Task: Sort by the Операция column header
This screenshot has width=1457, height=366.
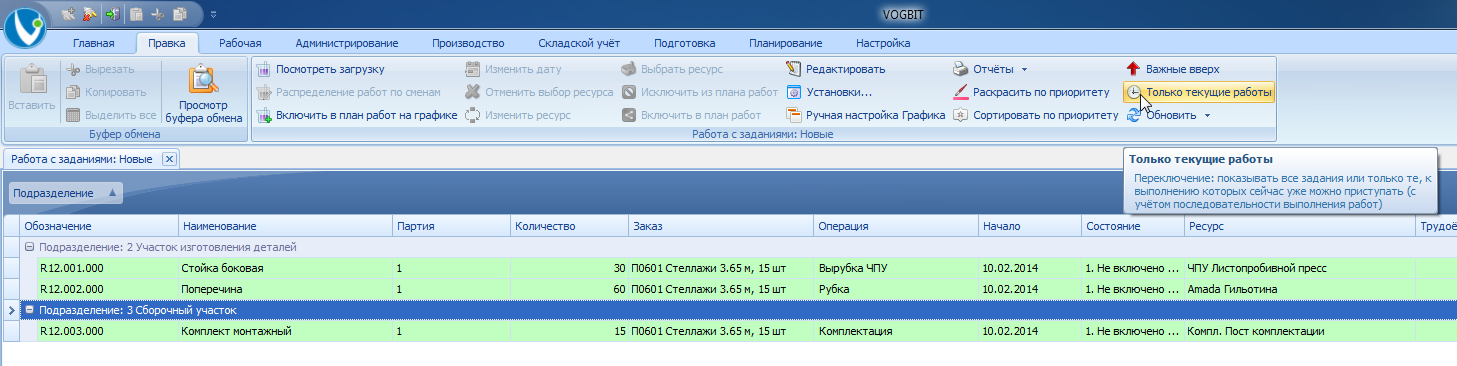Action: pyautogui.click(x=896, y=226)
